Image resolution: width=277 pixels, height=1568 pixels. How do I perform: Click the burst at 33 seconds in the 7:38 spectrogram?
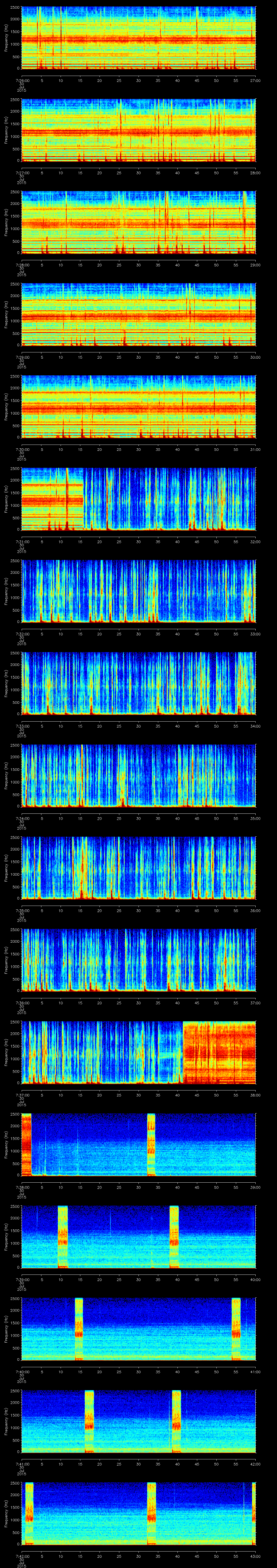click(x=151, y=1144)
